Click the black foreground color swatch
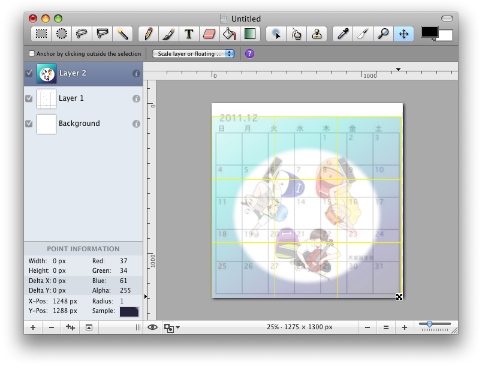 (x=430, y=32)
